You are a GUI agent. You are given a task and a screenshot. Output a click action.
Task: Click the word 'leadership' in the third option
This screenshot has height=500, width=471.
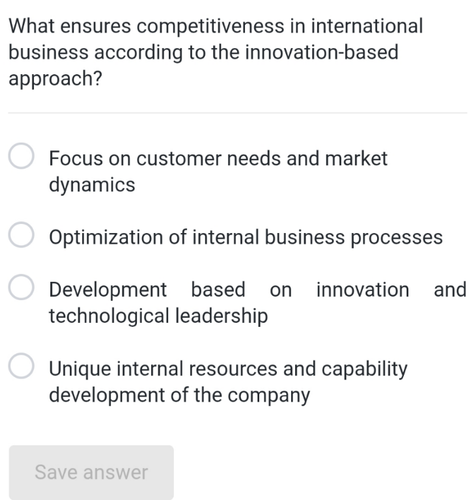point(222,316)
